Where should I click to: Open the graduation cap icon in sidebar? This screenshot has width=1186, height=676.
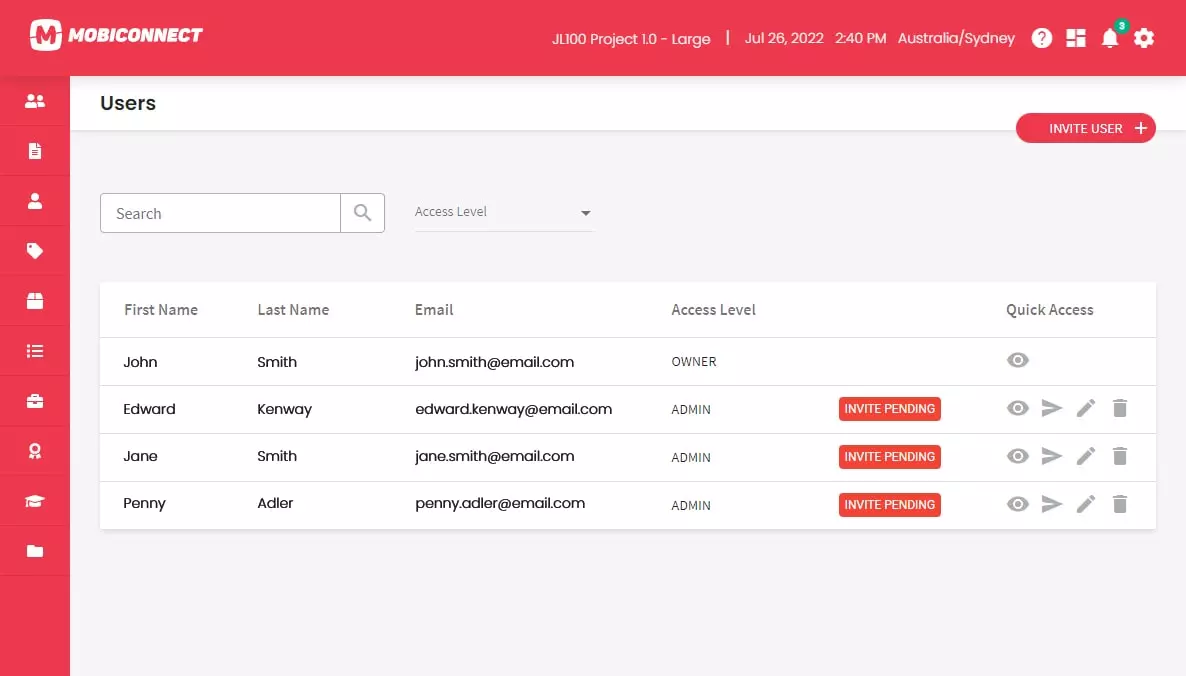tap(35, 501)
